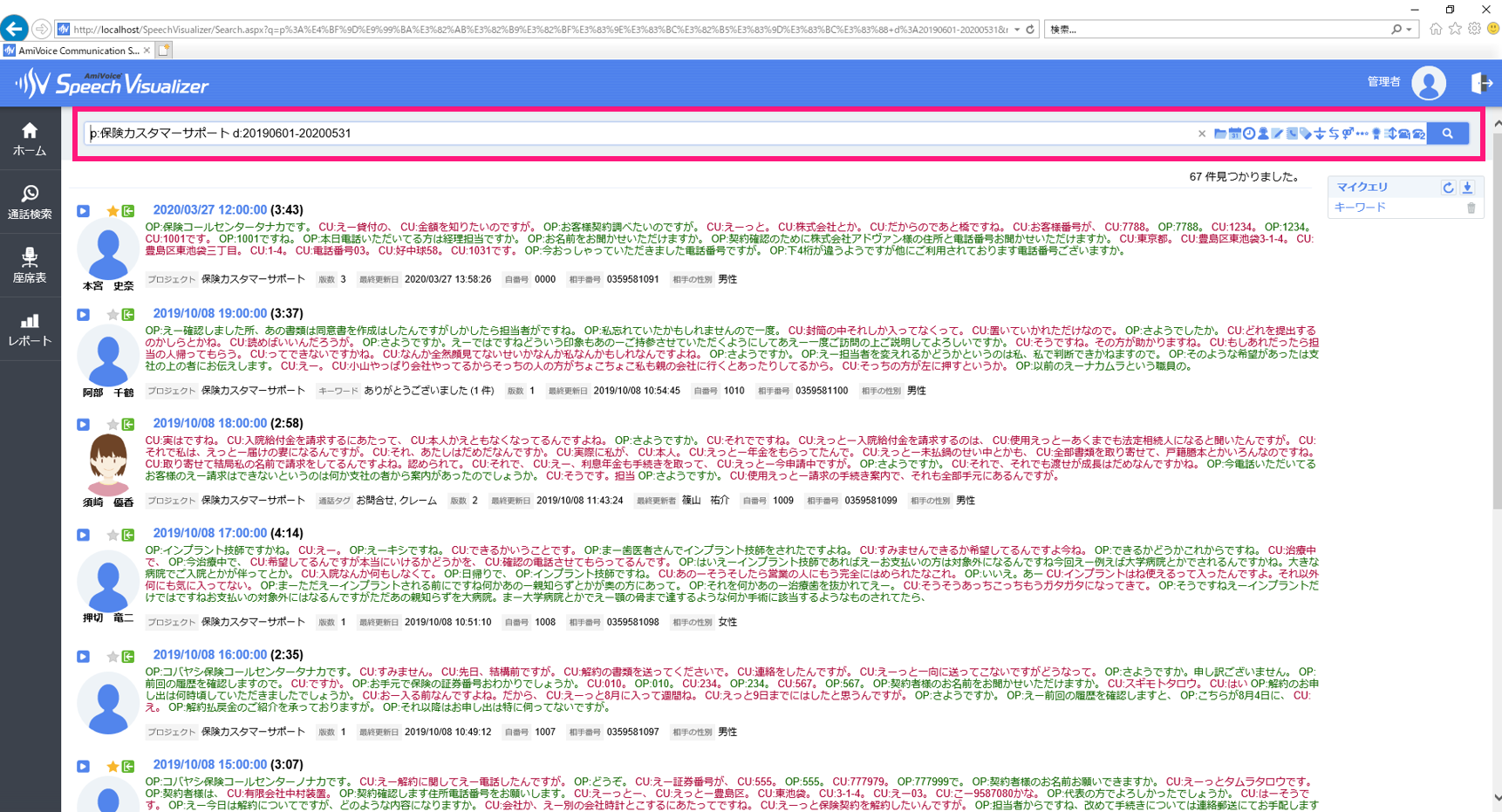The height and width of the screenshot is (812, 1502).
Task: Click the left-right swap arrows icon
Action: (x=1334, y=133)
